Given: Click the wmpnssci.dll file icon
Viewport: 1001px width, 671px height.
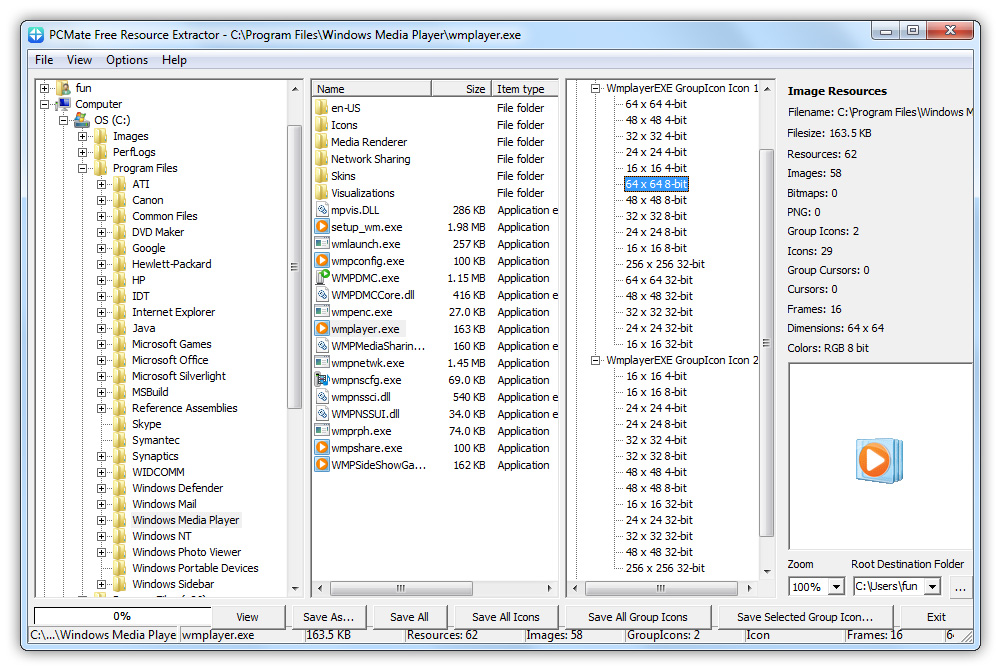Looking at the screenshot, I should [322, 396].
